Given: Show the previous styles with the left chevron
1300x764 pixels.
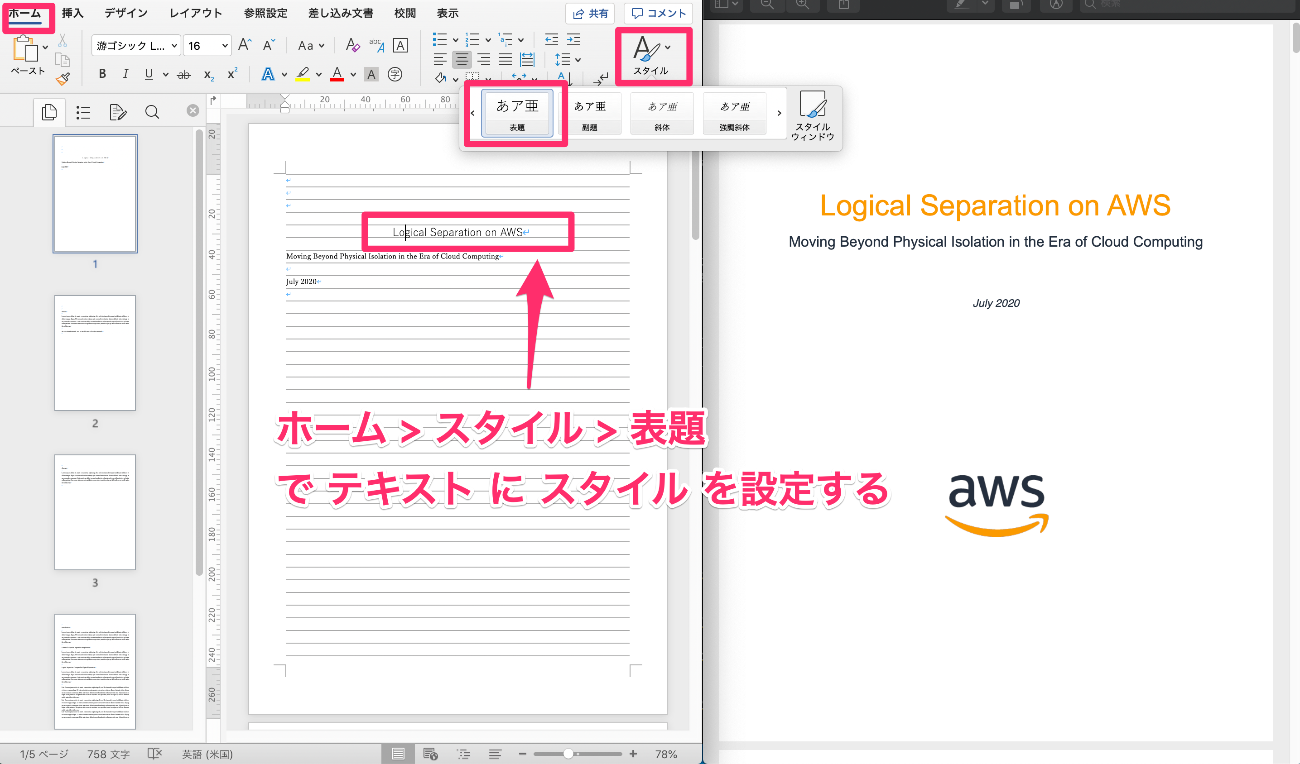Looking at the screenshot, I should 472,113.
